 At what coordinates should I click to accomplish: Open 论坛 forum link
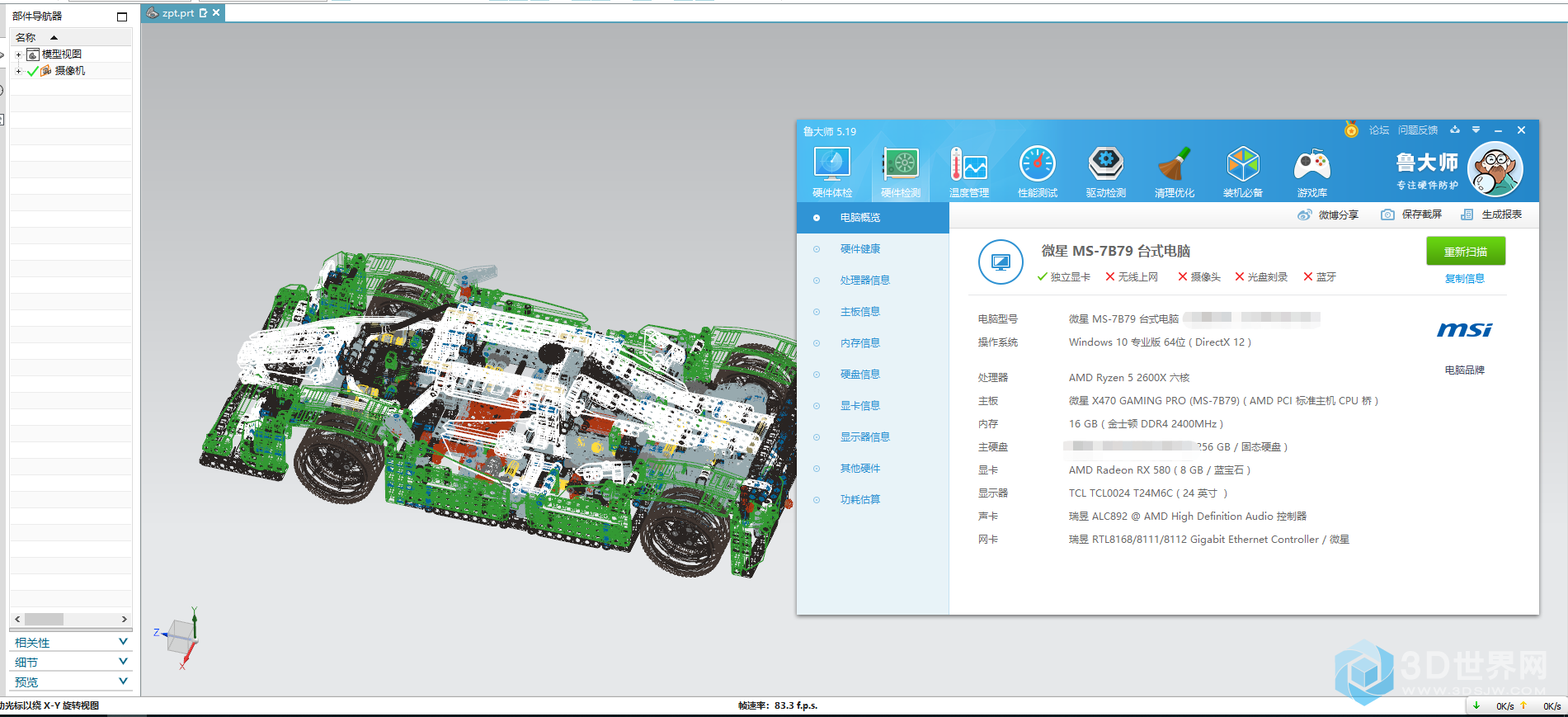pyautogui.click(x=1379, y=130)
